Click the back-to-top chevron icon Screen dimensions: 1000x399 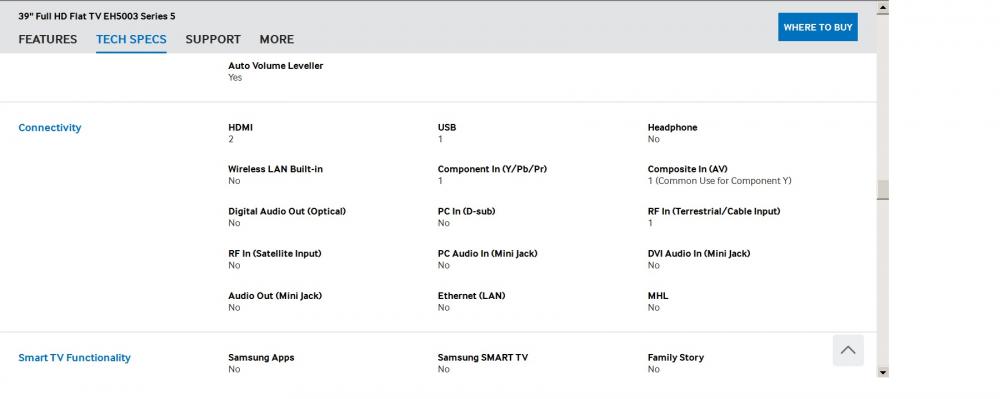(848, 350)
